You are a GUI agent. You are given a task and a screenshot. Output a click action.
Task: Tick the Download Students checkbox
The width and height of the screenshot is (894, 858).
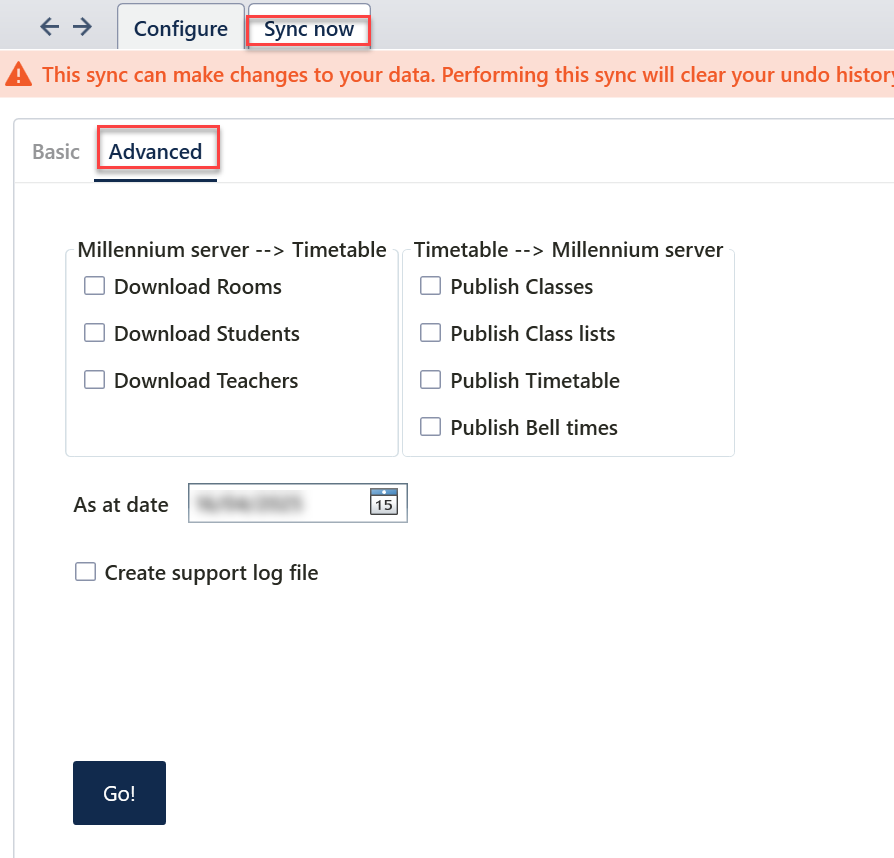click(x=94, y=333)
